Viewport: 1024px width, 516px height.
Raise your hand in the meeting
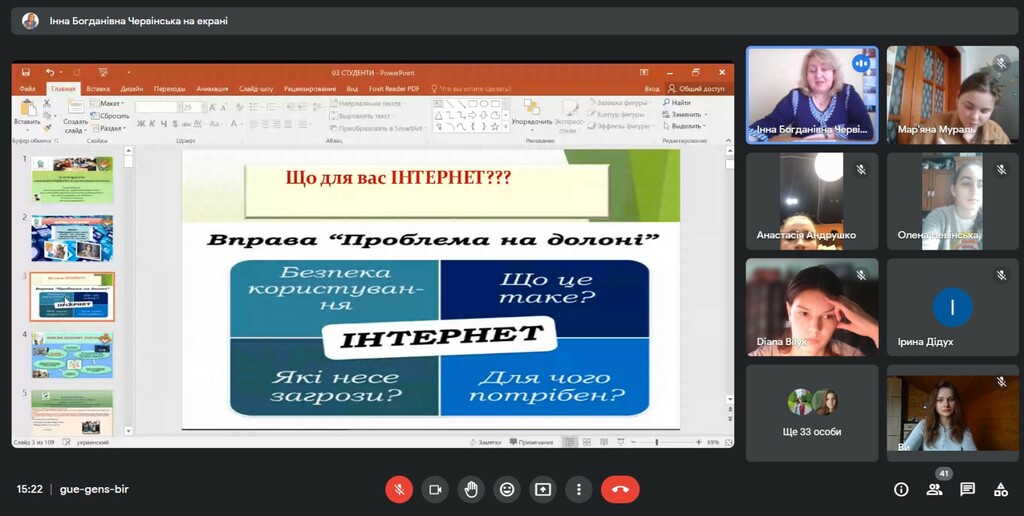click(x=471, y=489)
